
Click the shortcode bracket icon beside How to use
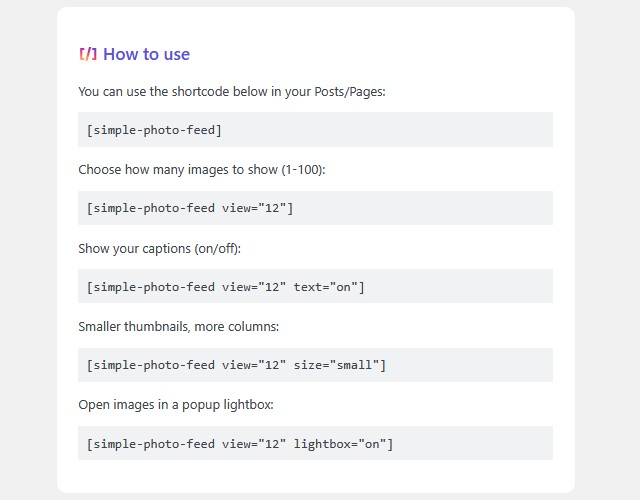(88, 54)
